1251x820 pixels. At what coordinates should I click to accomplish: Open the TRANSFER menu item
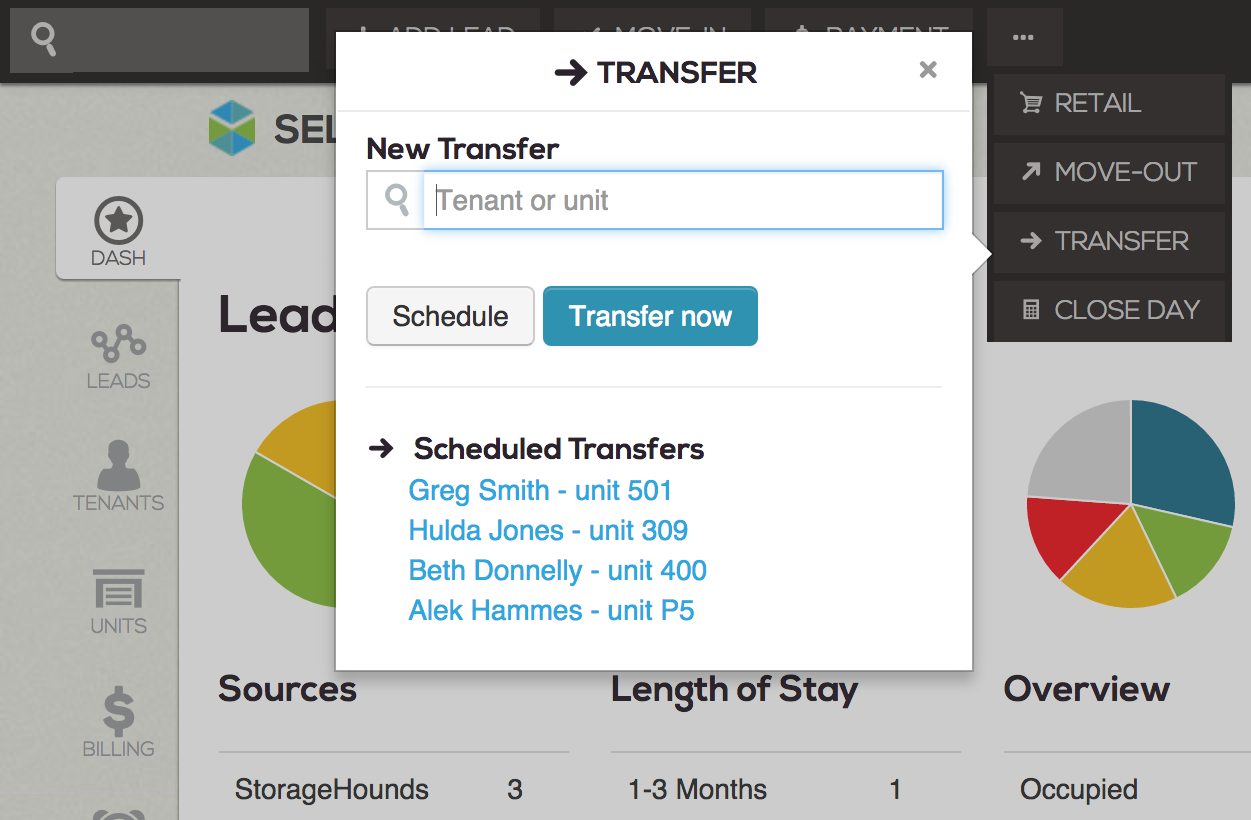click(x=1108, y=241)
